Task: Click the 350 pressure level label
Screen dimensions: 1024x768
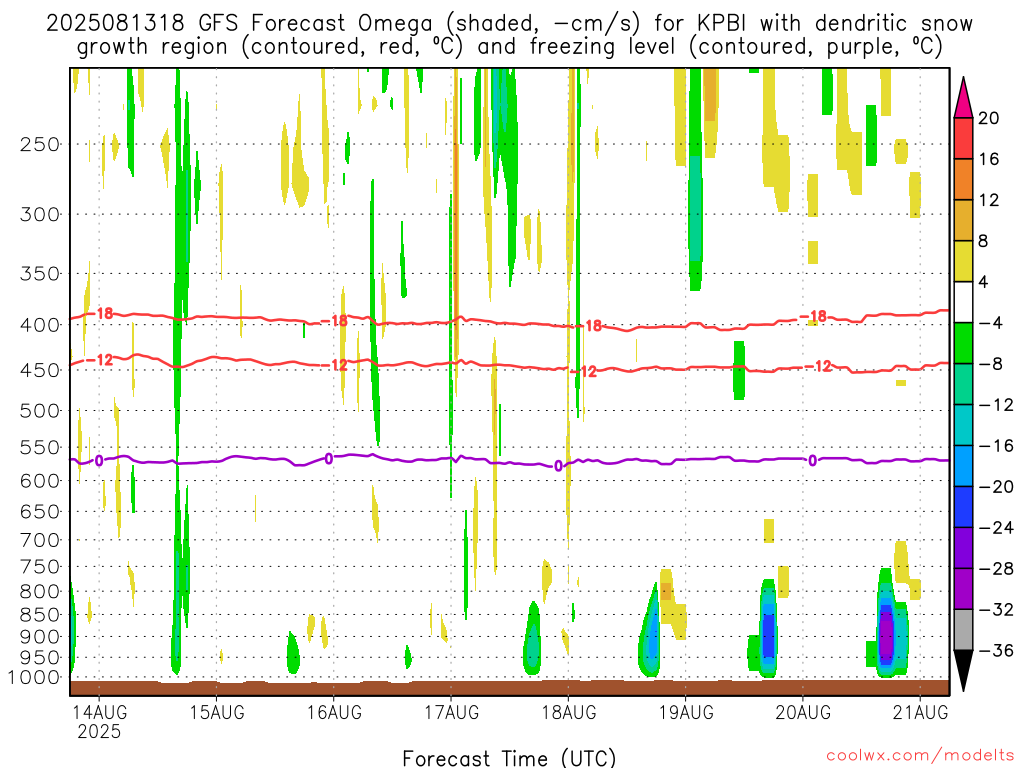Action: coord(40,274)
